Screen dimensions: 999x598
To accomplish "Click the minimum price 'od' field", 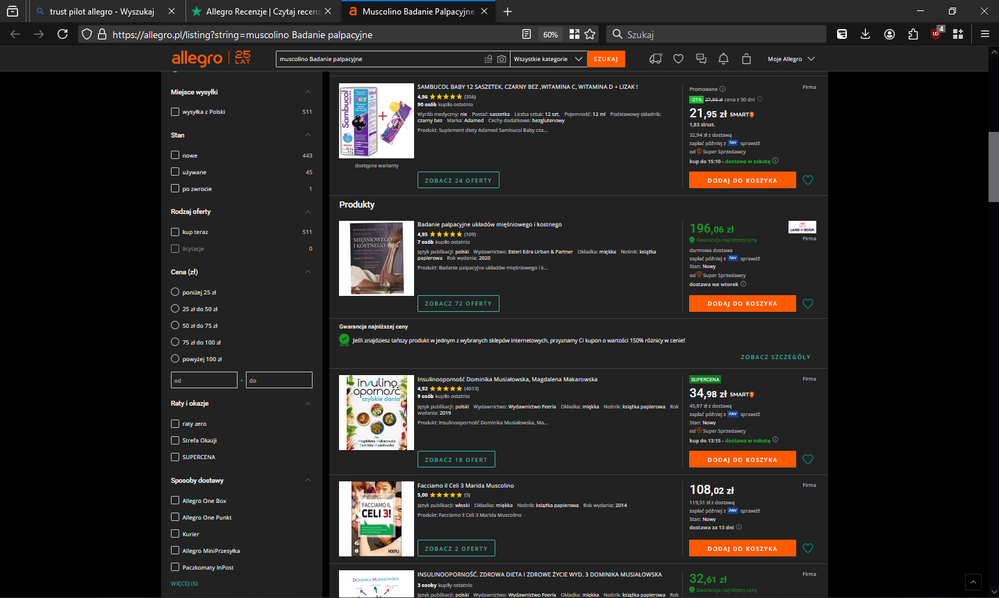I will pos(204,380).
